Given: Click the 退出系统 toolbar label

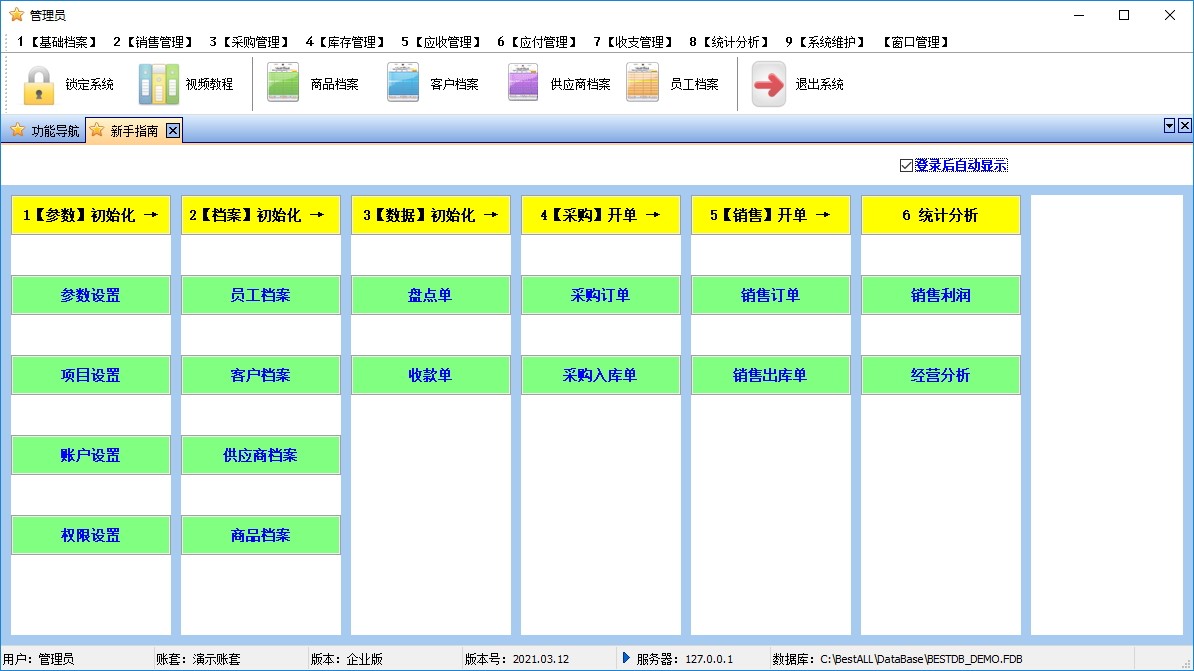Looking at the screenshot, I should pyautogui.click(x=819, y=84).
